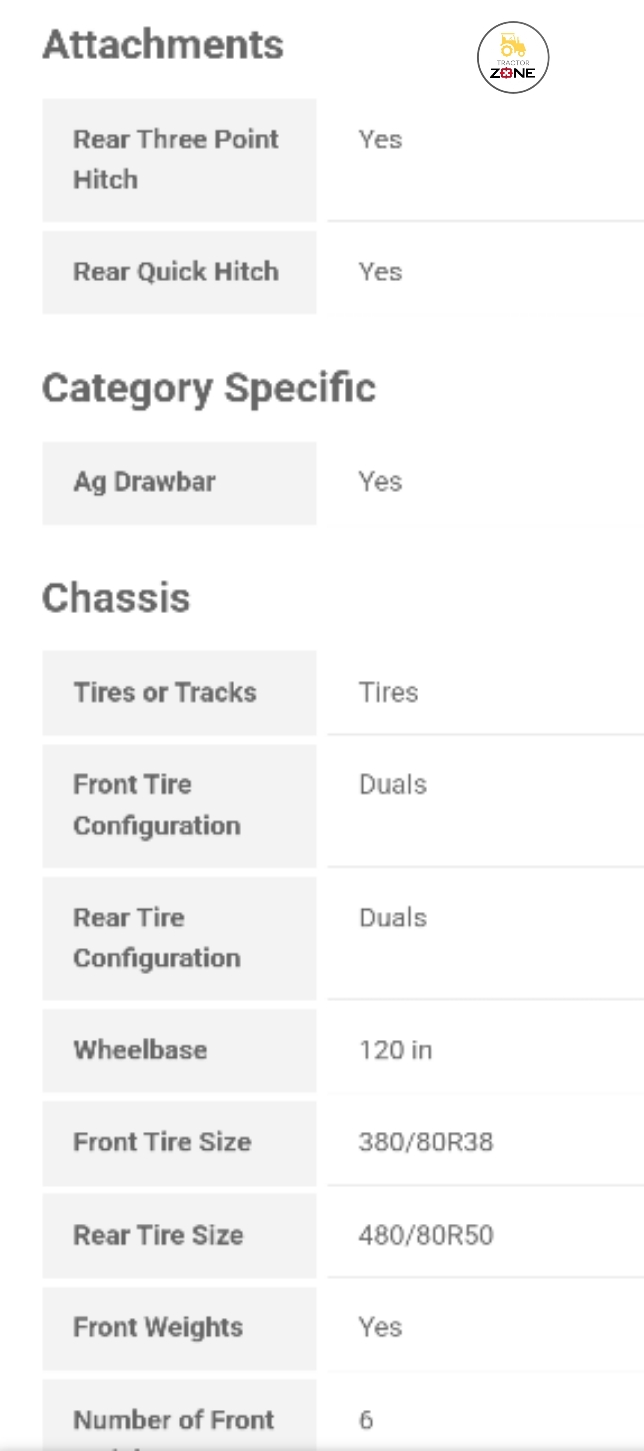Select the Tires or Tracks label
This screenshot has height=1451, width=644.
point(165,693)
